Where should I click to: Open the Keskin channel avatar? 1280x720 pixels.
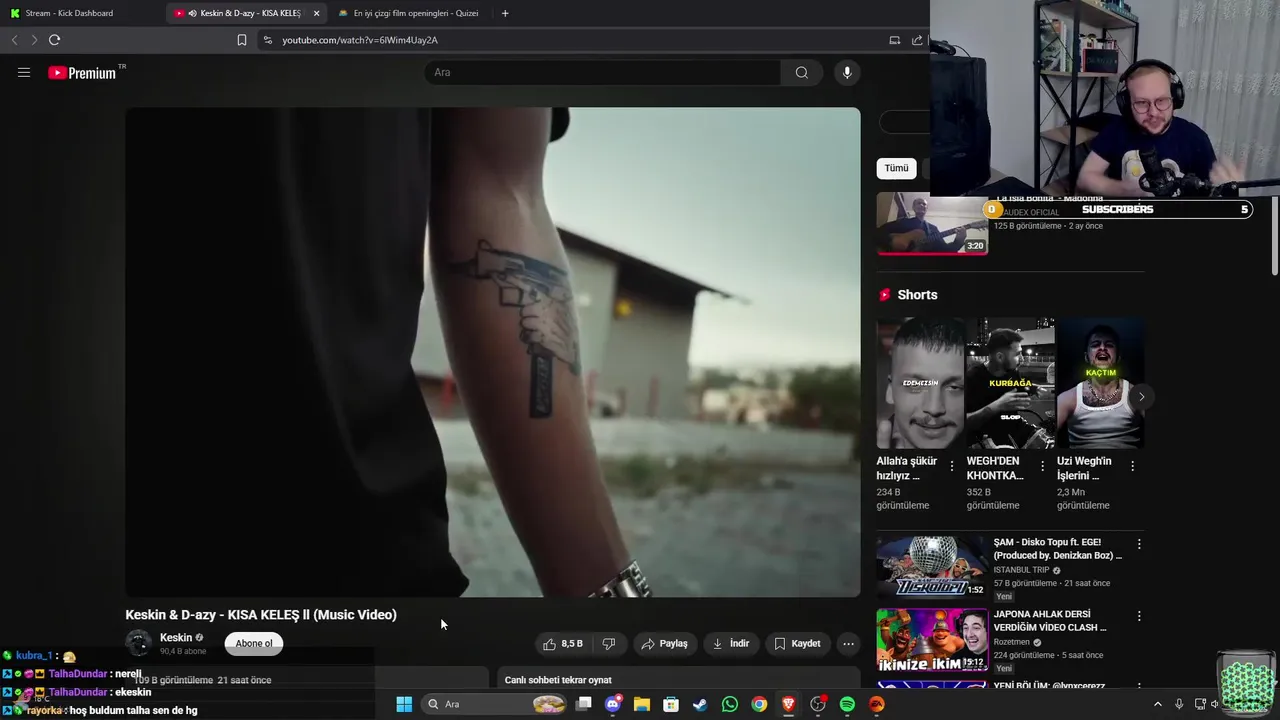tap(138, 643)
